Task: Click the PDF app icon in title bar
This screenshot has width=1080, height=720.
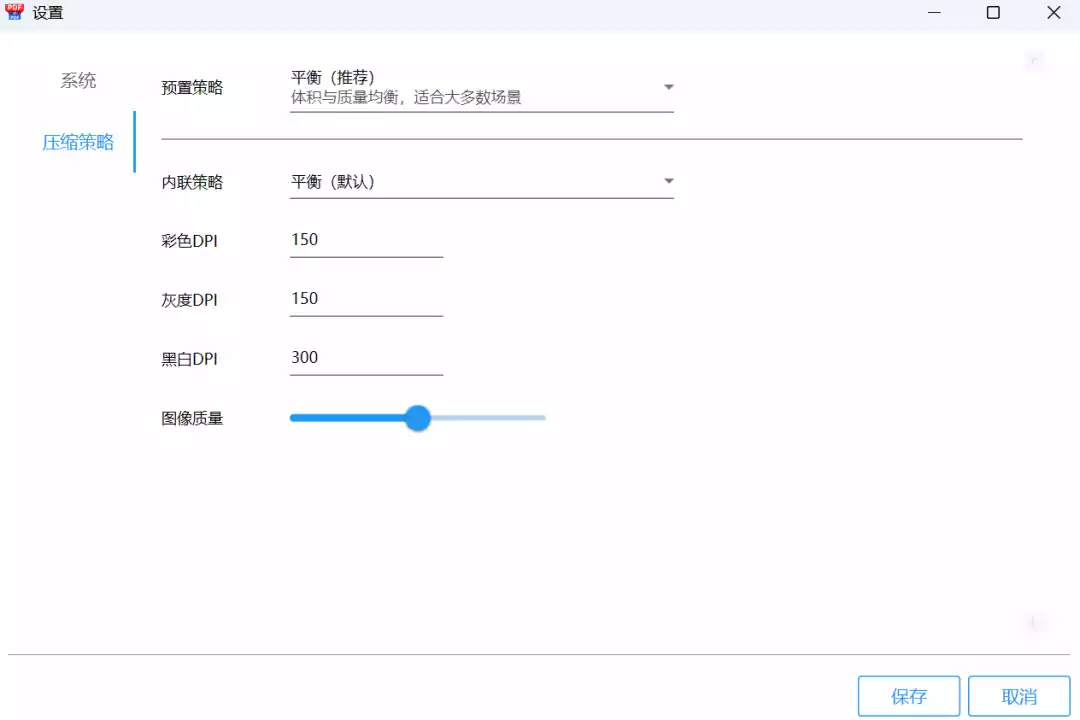Action: pyautogui.click(x=15, y=13)
